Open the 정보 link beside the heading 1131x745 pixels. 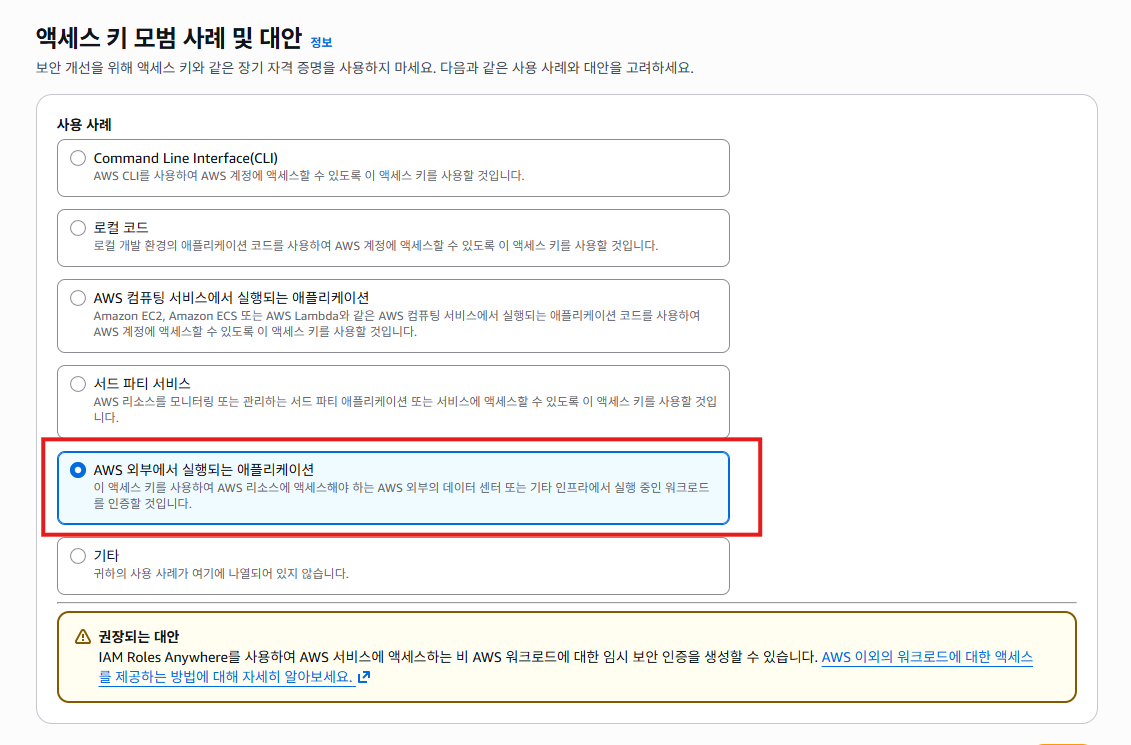coord(321,42)
